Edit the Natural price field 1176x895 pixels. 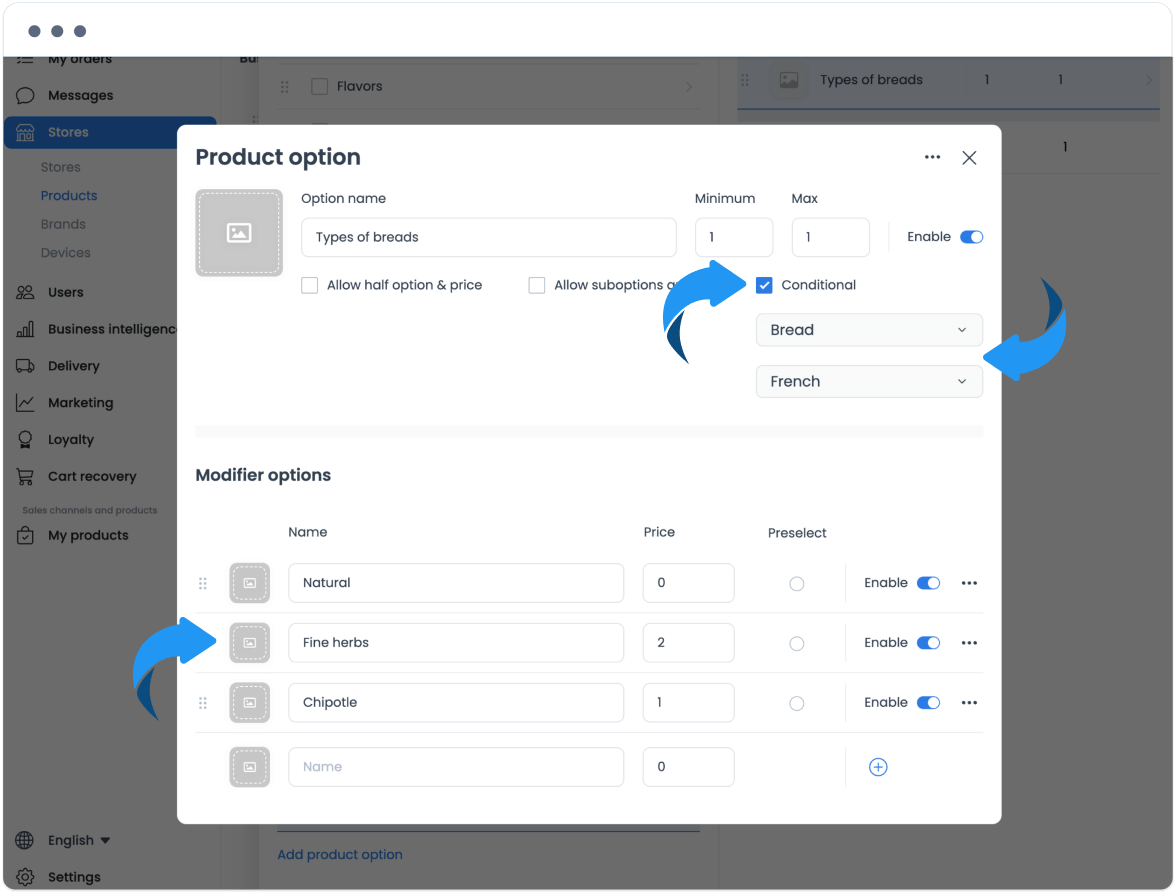(688, 583)
